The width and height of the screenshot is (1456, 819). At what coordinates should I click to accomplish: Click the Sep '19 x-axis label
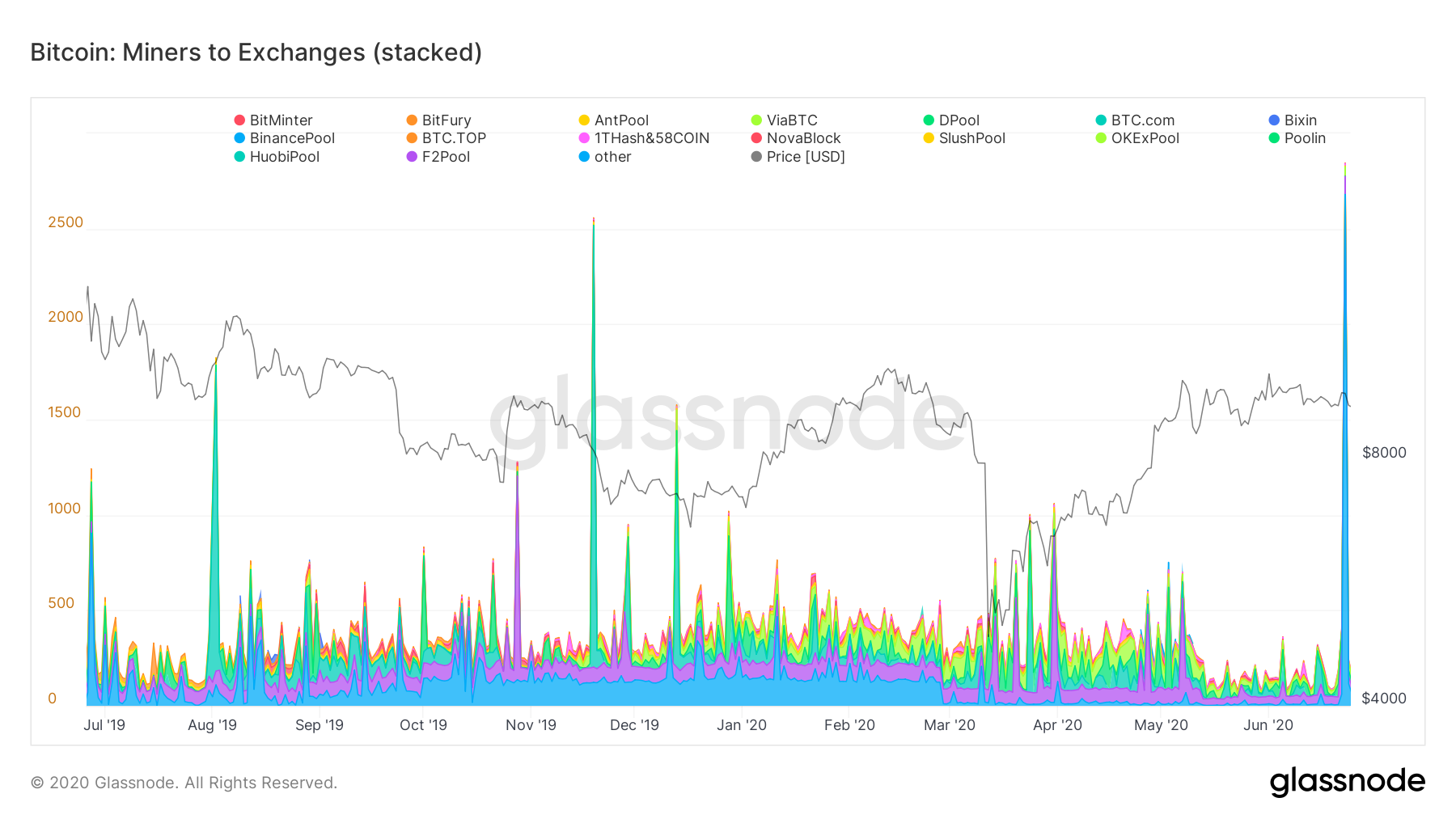pyautogui.click(x=320, y=725)
